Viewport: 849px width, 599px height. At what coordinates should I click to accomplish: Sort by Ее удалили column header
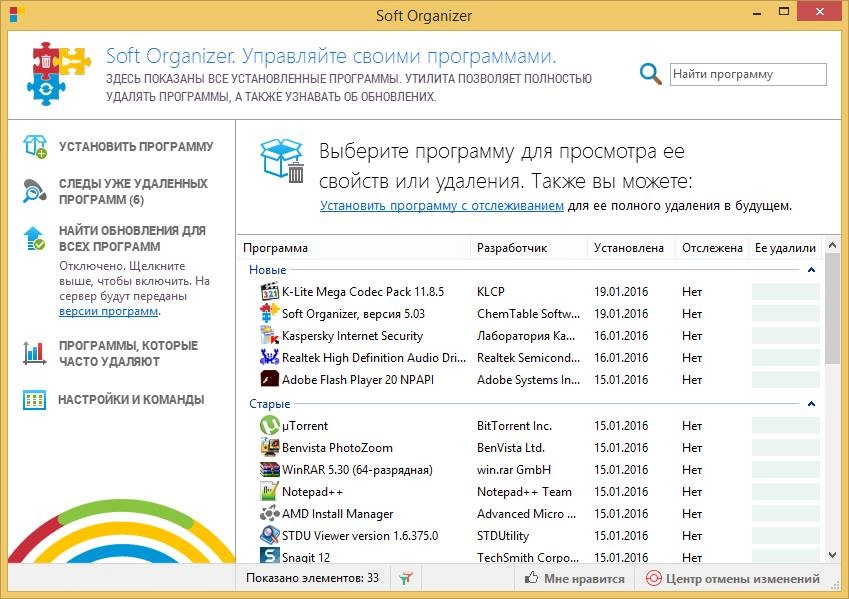[x=785, y=248]
